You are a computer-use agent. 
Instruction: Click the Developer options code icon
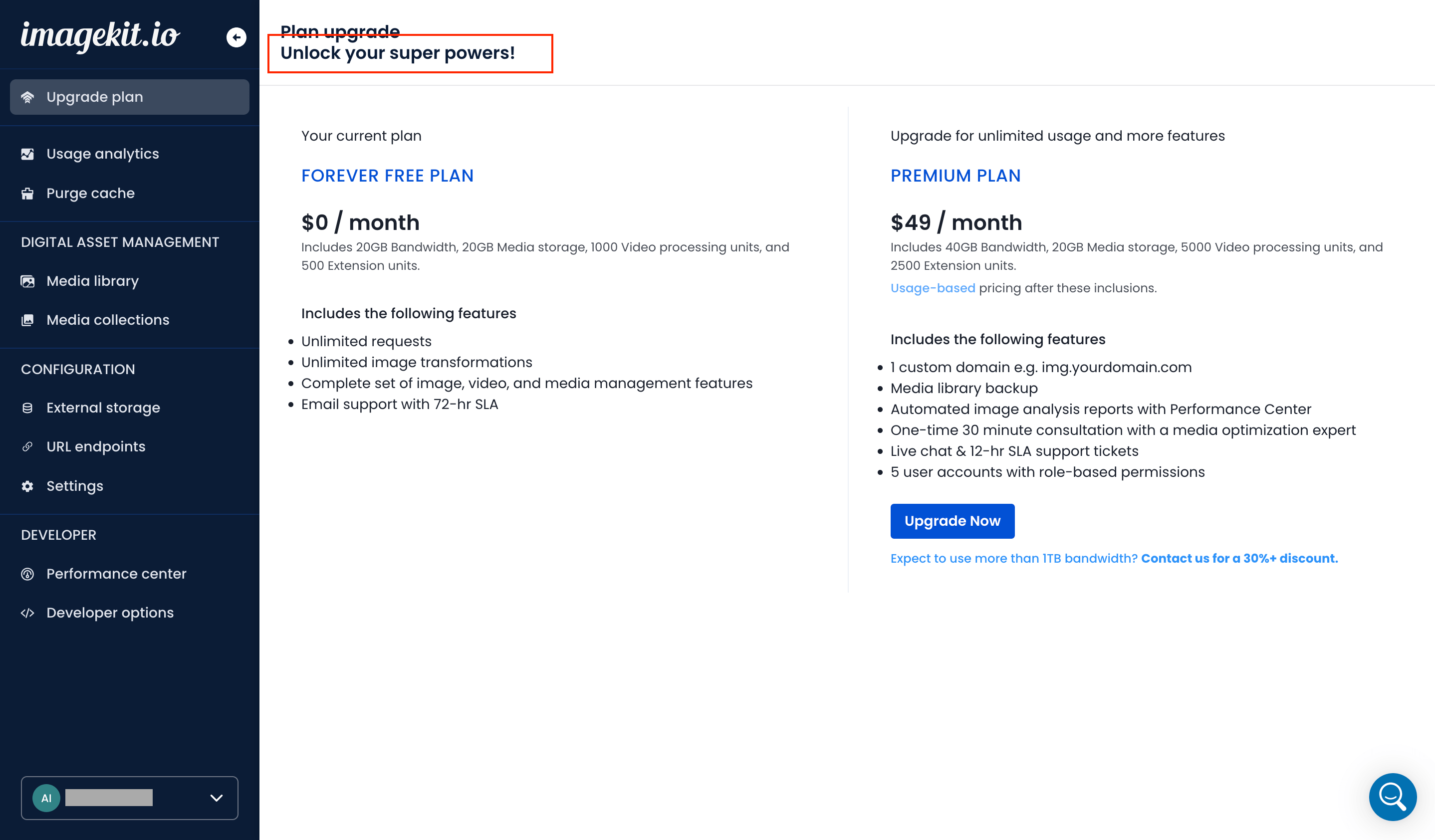point(27,613)
